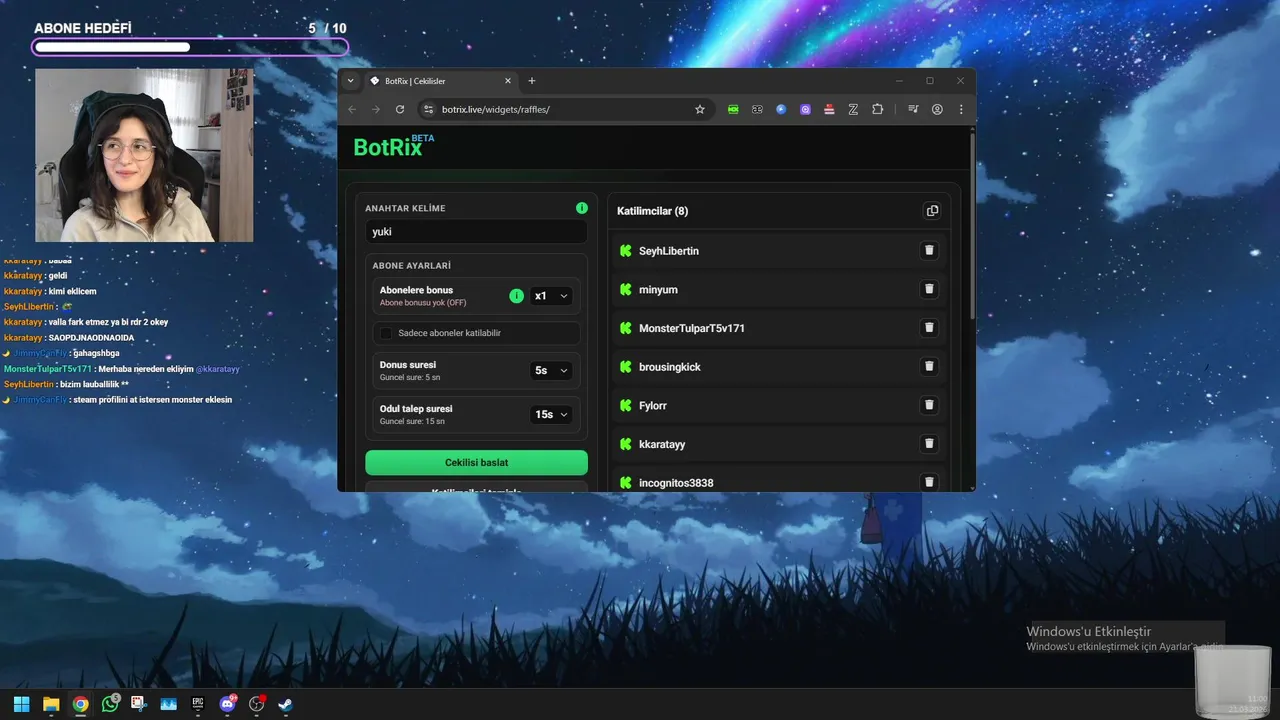Open Chrome media controls icon

pos(913,109)
